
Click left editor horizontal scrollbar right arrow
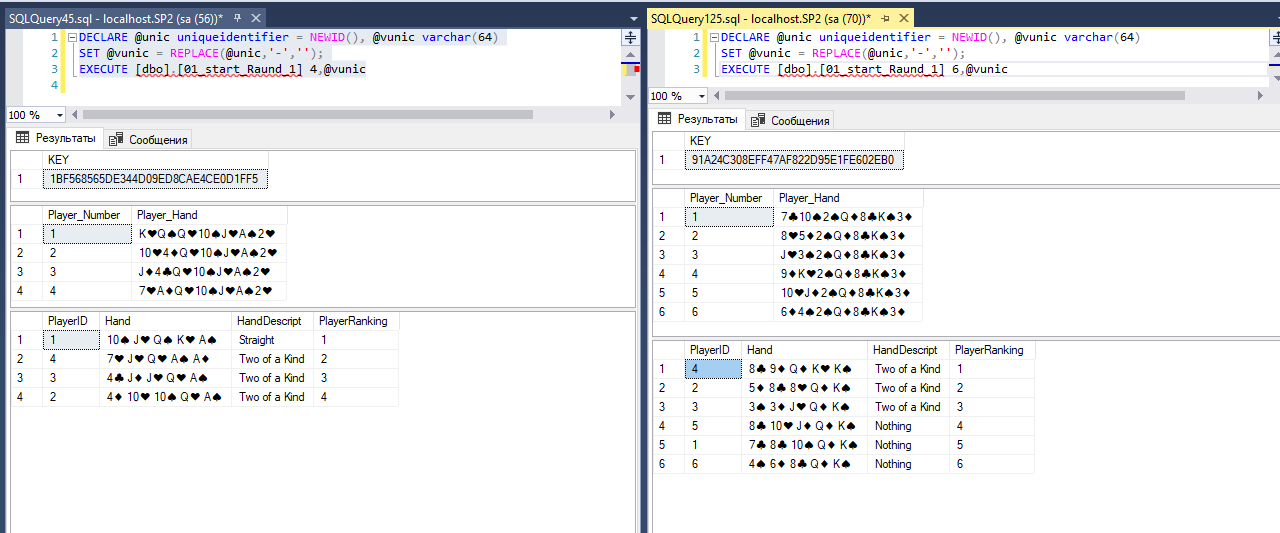point(612,115)
